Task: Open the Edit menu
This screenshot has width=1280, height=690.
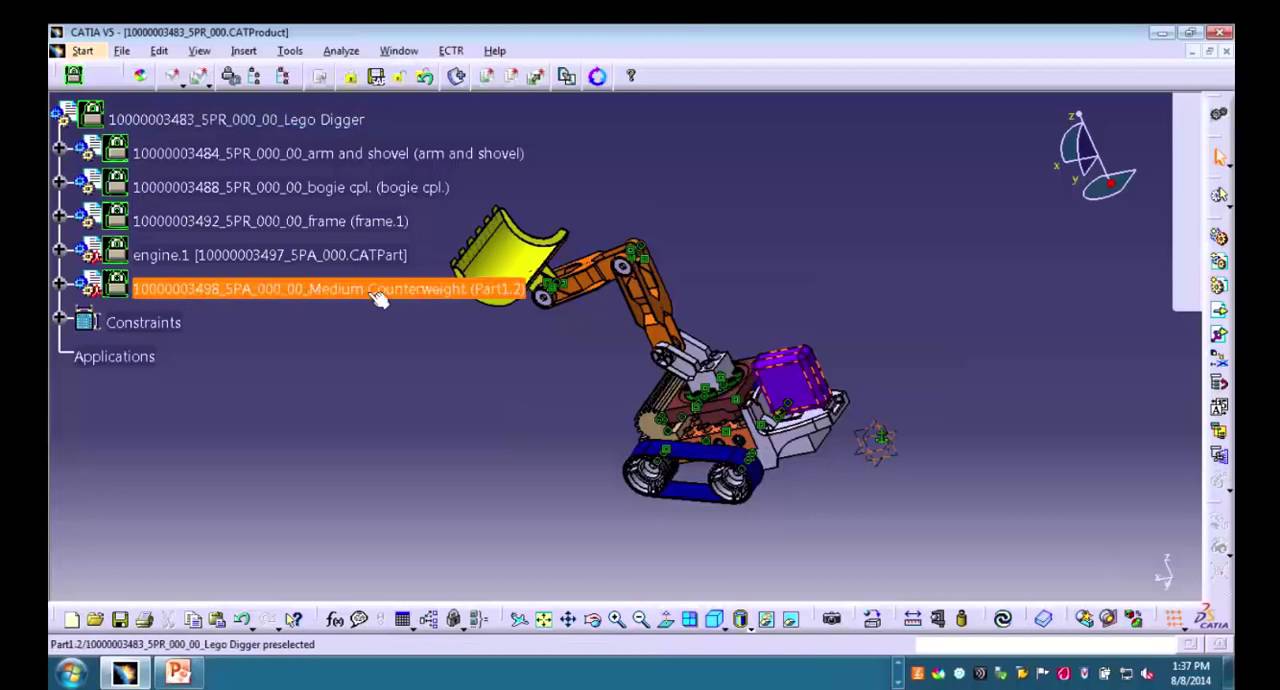Action: 159,51
